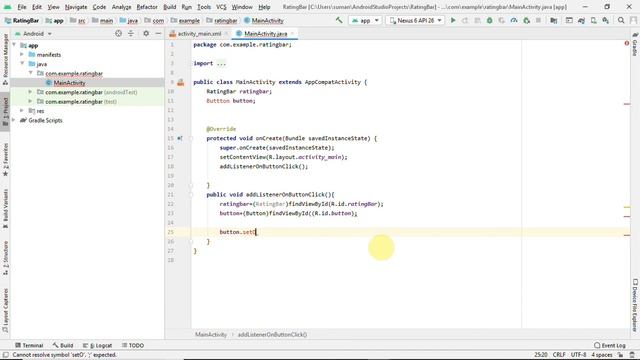Click the Make Project hammer icon
This screenshot has width=640, height=360.
pos(339,20)
